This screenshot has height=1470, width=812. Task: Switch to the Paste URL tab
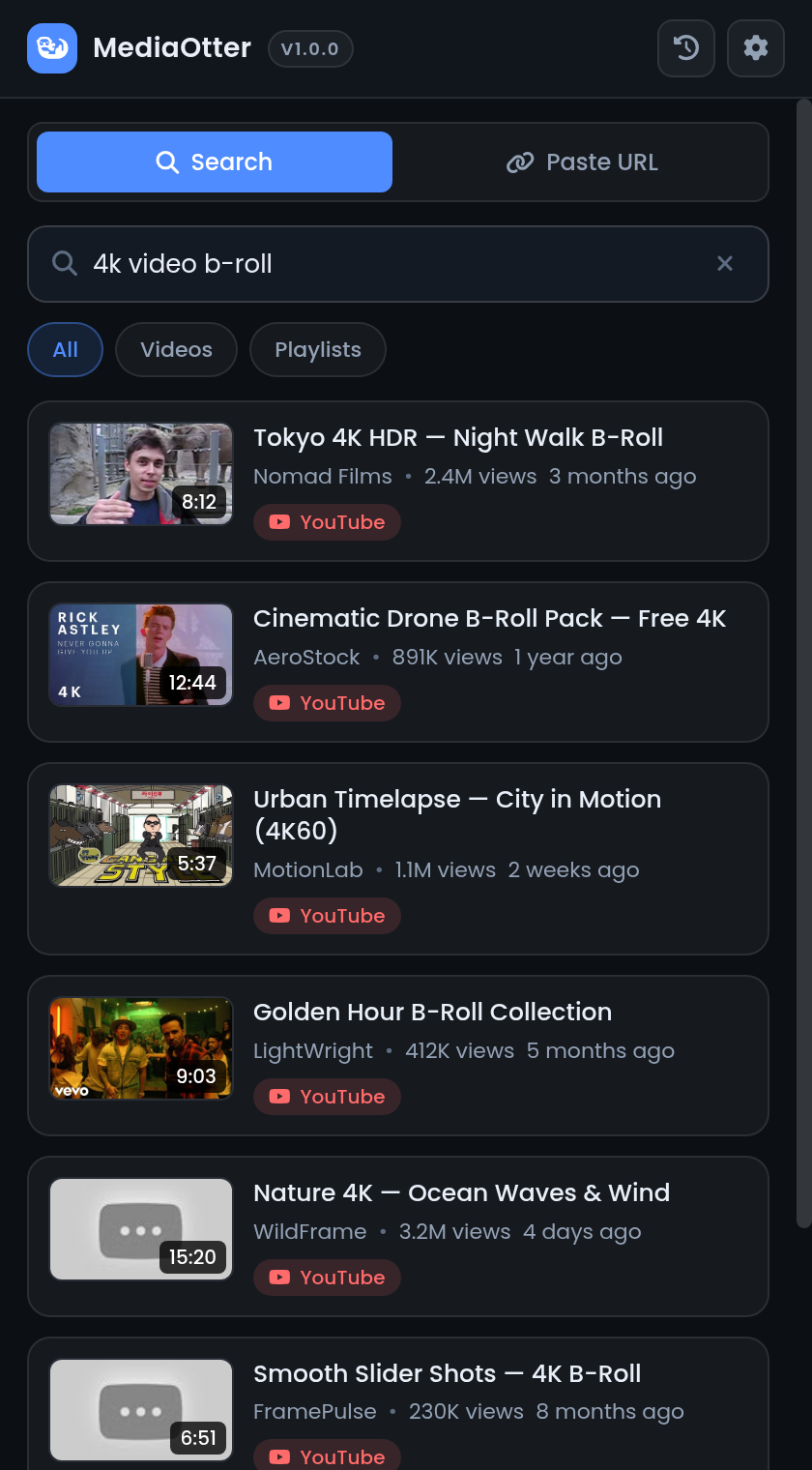coord(582,162)
